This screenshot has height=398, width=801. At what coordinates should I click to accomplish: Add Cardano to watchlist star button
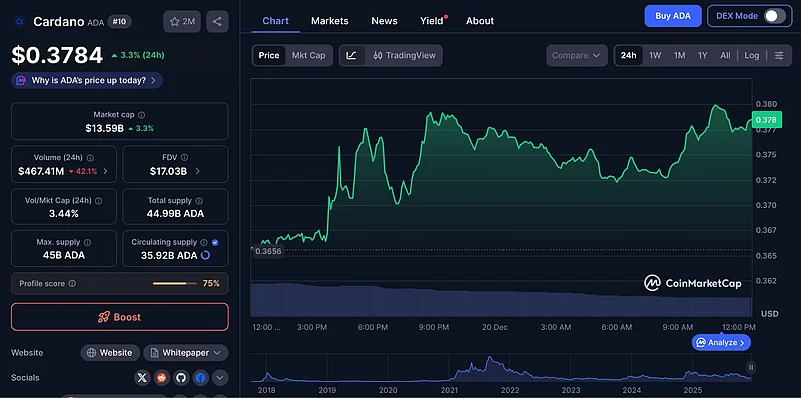(x=182, y=21)
